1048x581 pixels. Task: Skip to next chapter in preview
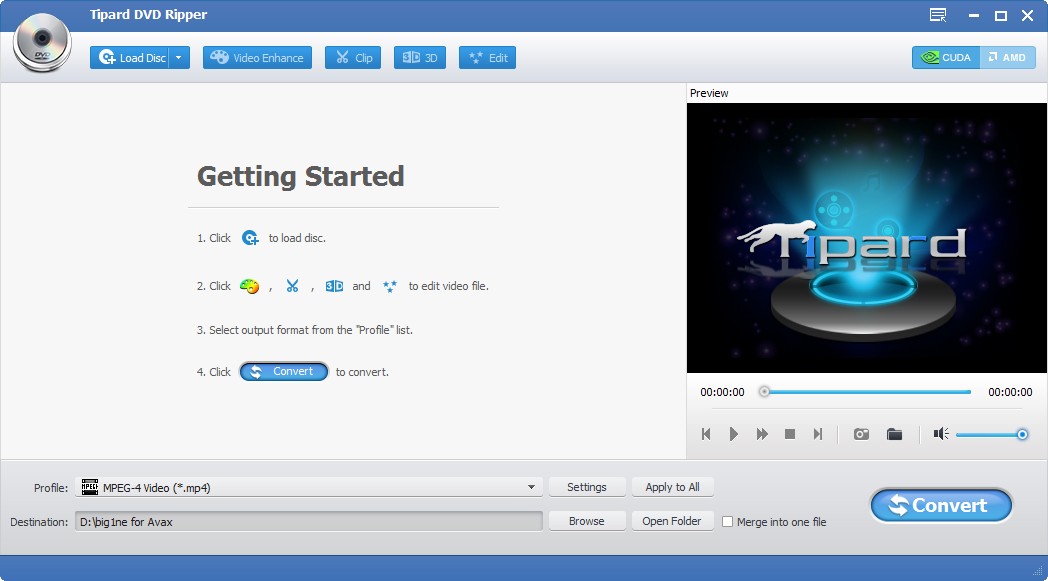pyautogui.click(x=817, y=434)
